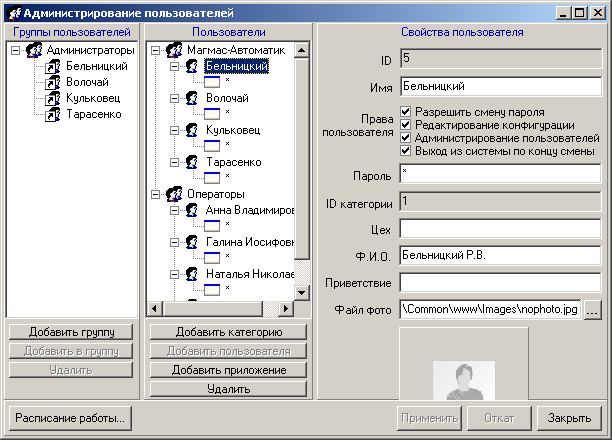The width and height of the screenshot is (612, 440).
Task: Click the horizontal scrollbar in users tree
Action: pyautogui.click(x=220, y=308)
